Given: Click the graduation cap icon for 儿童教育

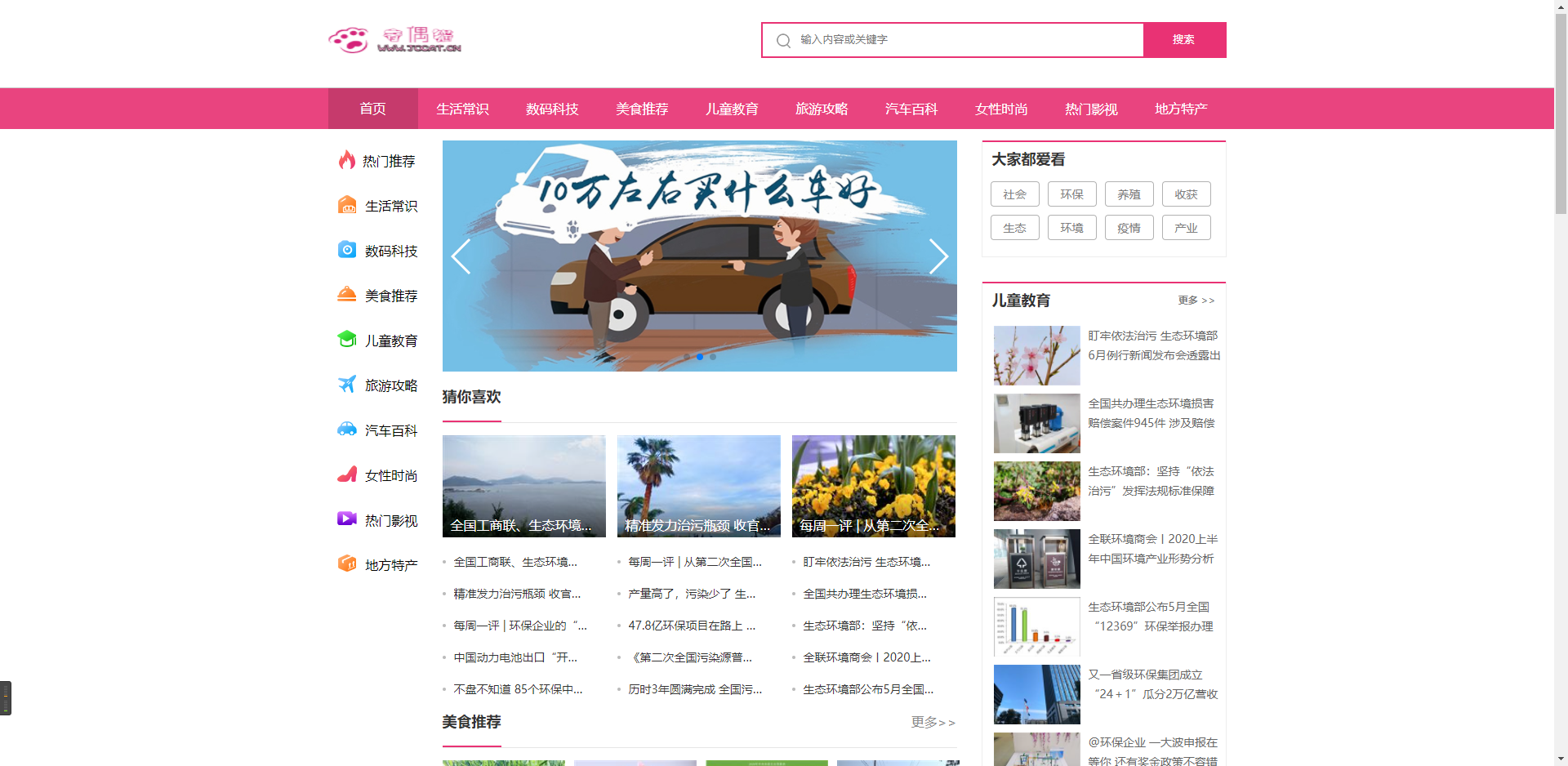Looking at the screenshot, I should pos(347,339).
